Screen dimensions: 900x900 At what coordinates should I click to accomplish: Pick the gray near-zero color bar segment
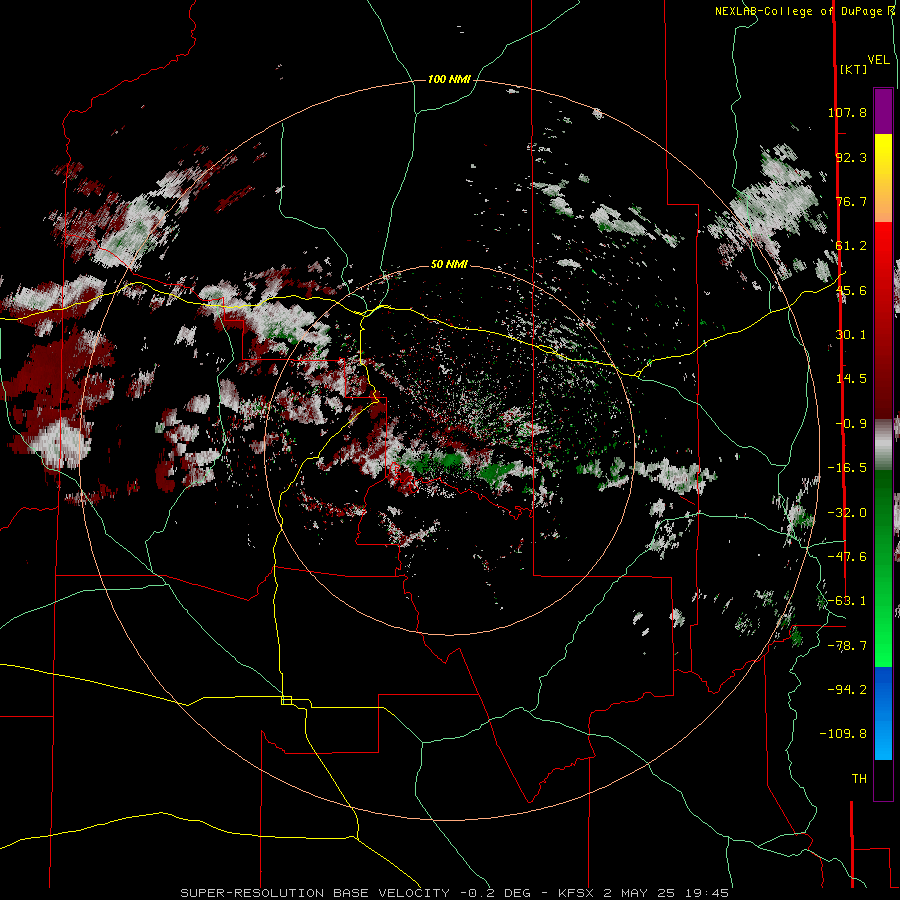click(x=883, y=442)
